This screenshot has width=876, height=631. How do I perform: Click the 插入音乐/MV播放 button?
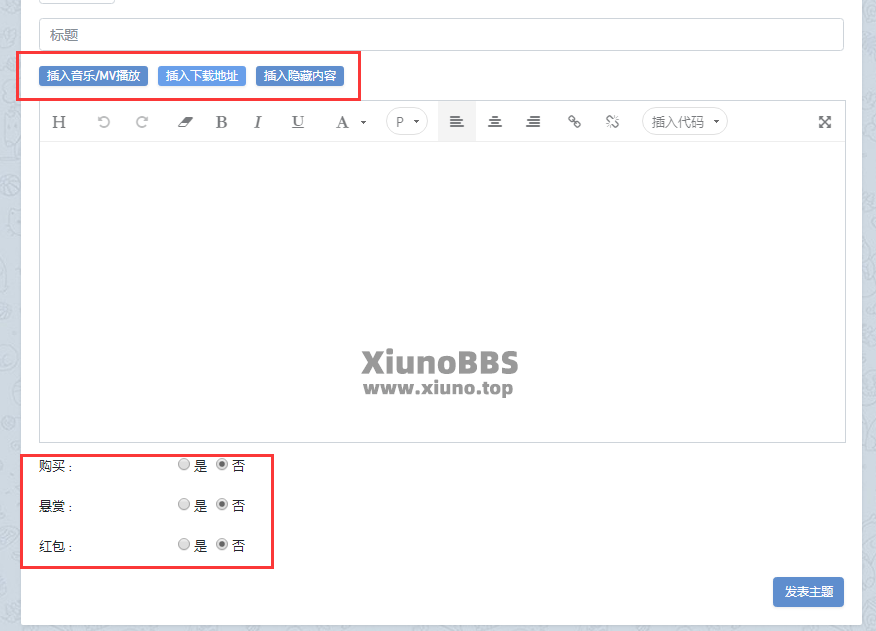coord(93,76)
